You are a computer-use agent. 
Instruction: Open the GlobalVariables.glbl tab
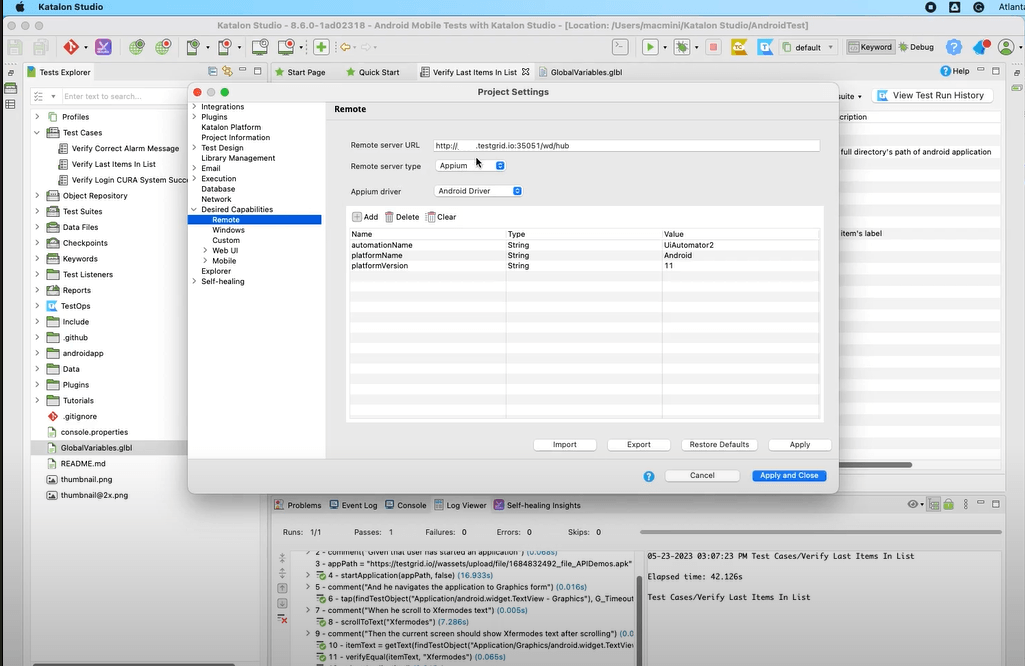pyautogui.click(x=580, y=72)
